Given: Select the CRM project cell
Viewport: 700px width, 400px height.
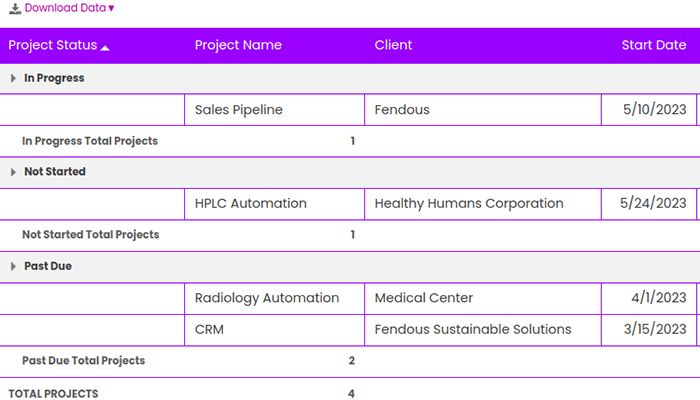Looking at the screenshot, I should 209,329.
